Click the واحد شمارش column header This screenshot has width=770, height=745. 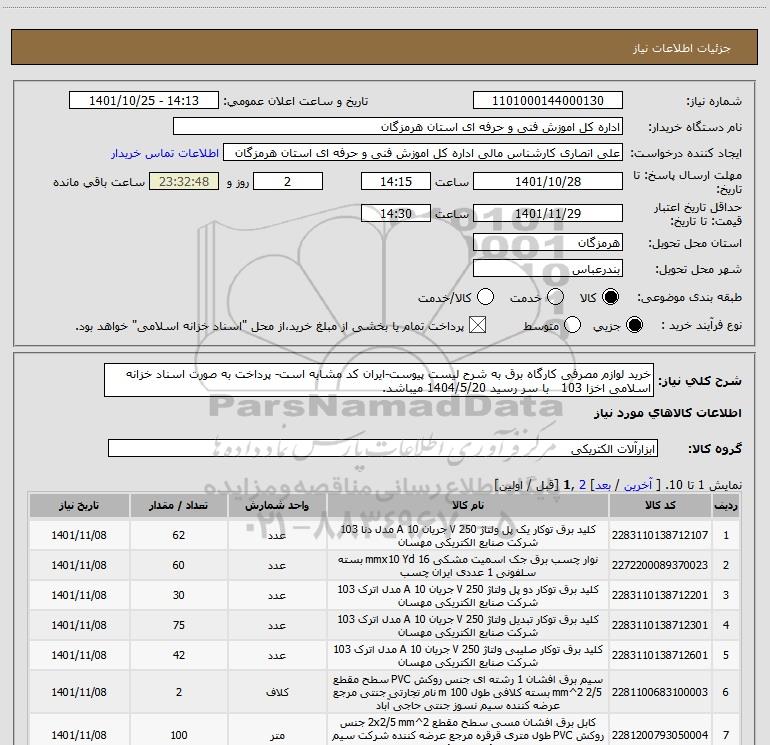click(277, 505)
